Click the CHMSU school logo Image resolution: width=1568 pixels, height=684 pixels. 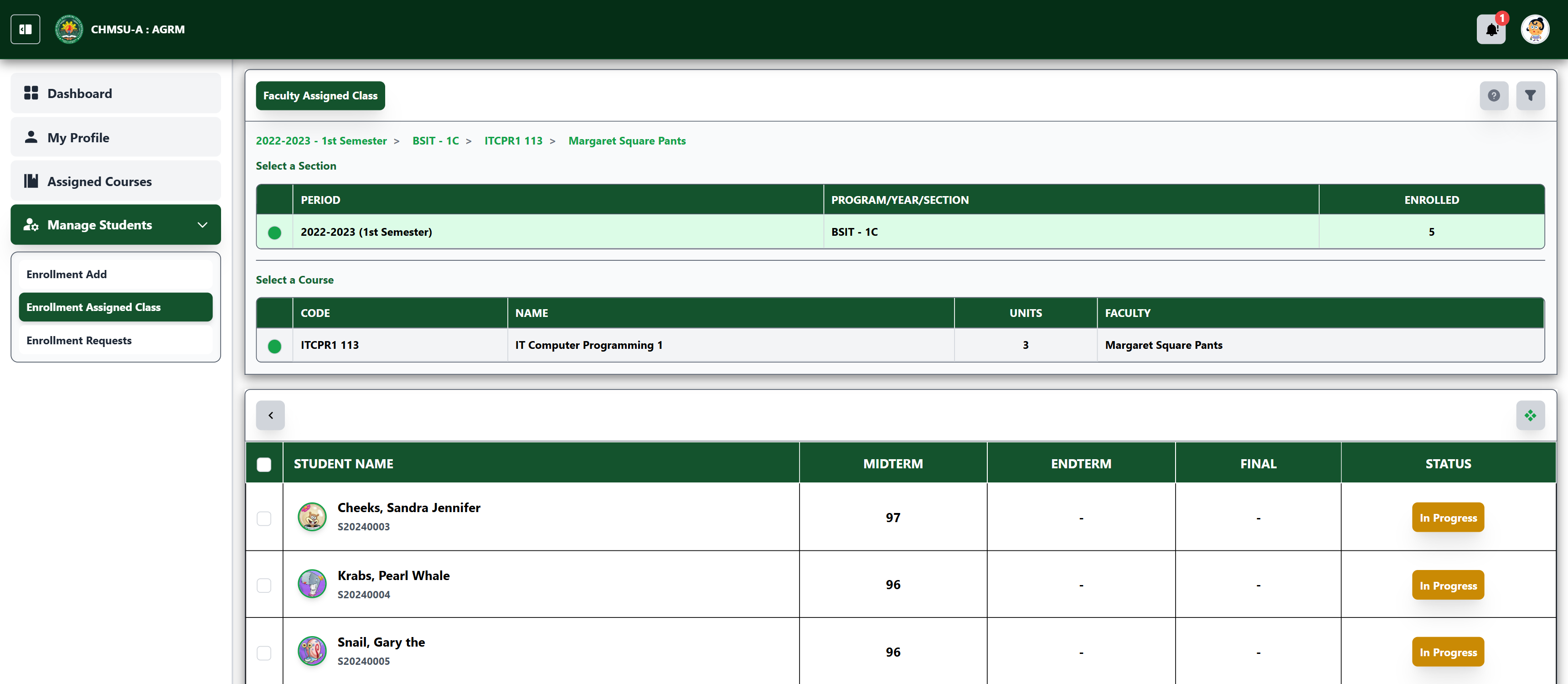[69, 29]
